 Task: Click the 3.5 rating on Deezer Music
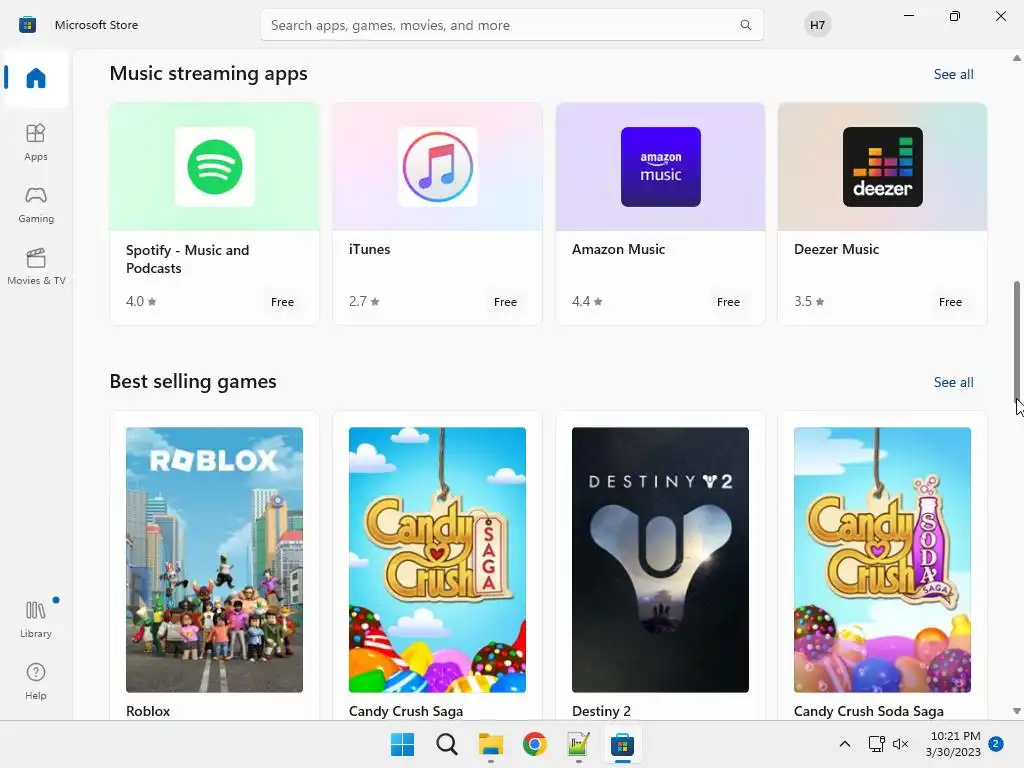(809, 302)
